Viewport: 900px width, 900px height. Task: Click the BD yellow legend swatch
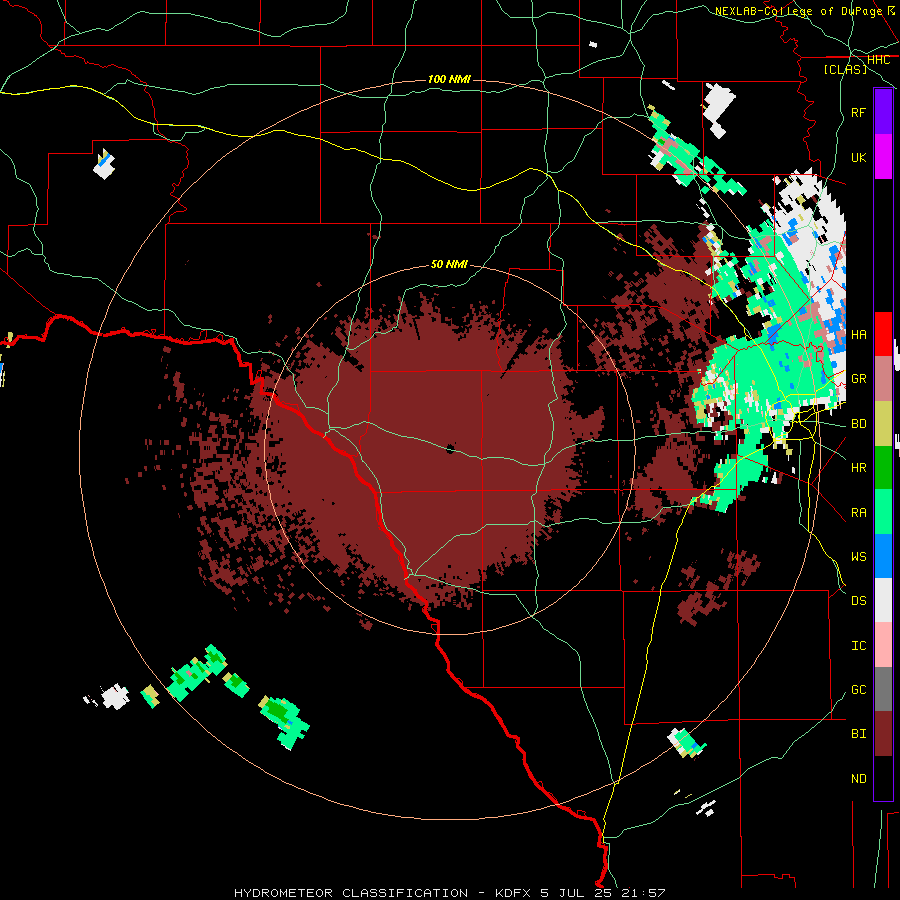tap(883, 423)
